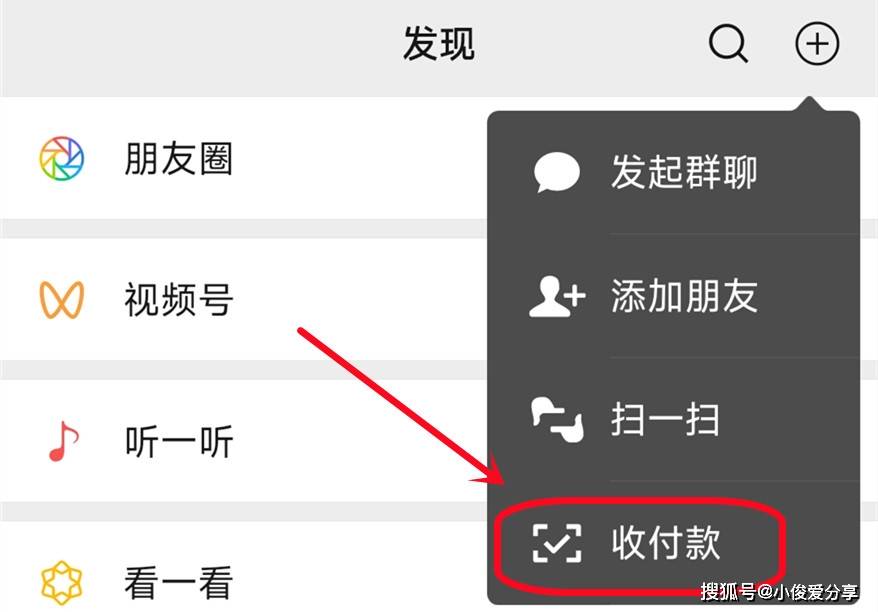Tap the plus circle icon at top

817,44
